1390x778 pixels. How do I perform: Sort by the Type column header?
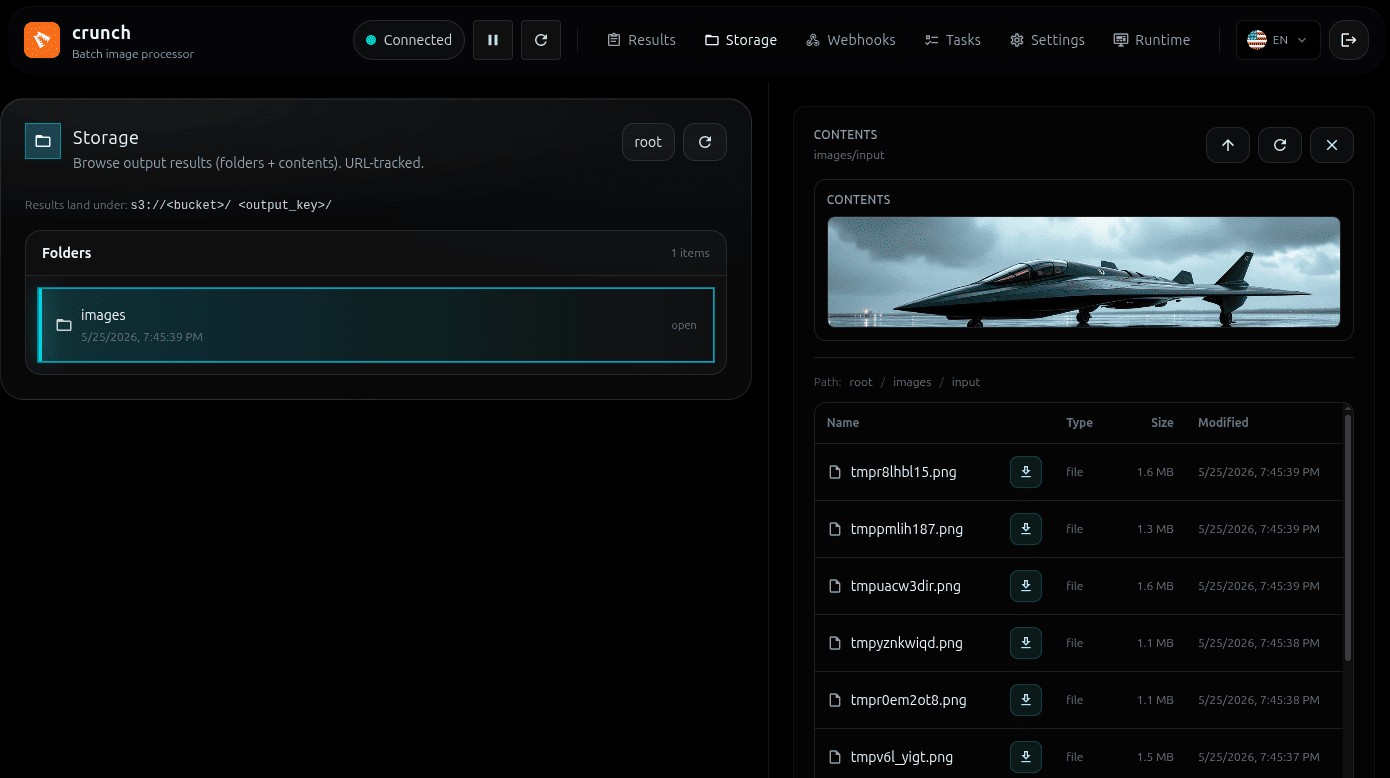[x=1079, y=423]
